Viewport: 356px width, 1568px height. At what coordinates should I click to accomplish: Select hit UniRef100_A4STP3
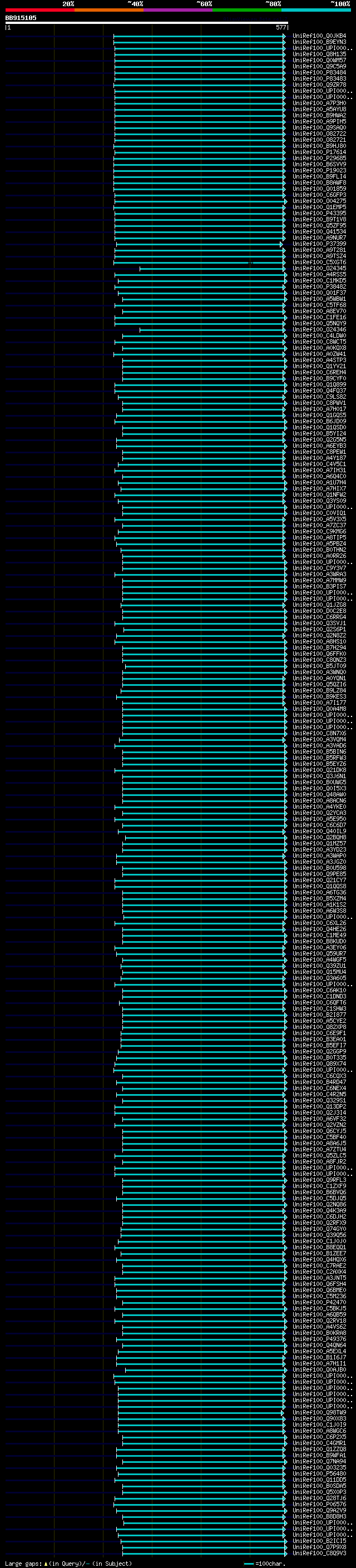click(319, 360)
